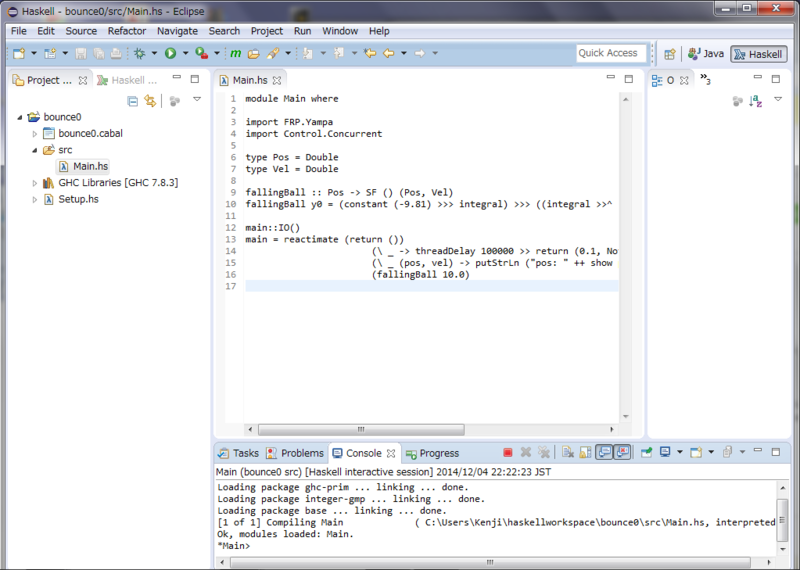Click the Save icon in toolbar

coord(81,53)
